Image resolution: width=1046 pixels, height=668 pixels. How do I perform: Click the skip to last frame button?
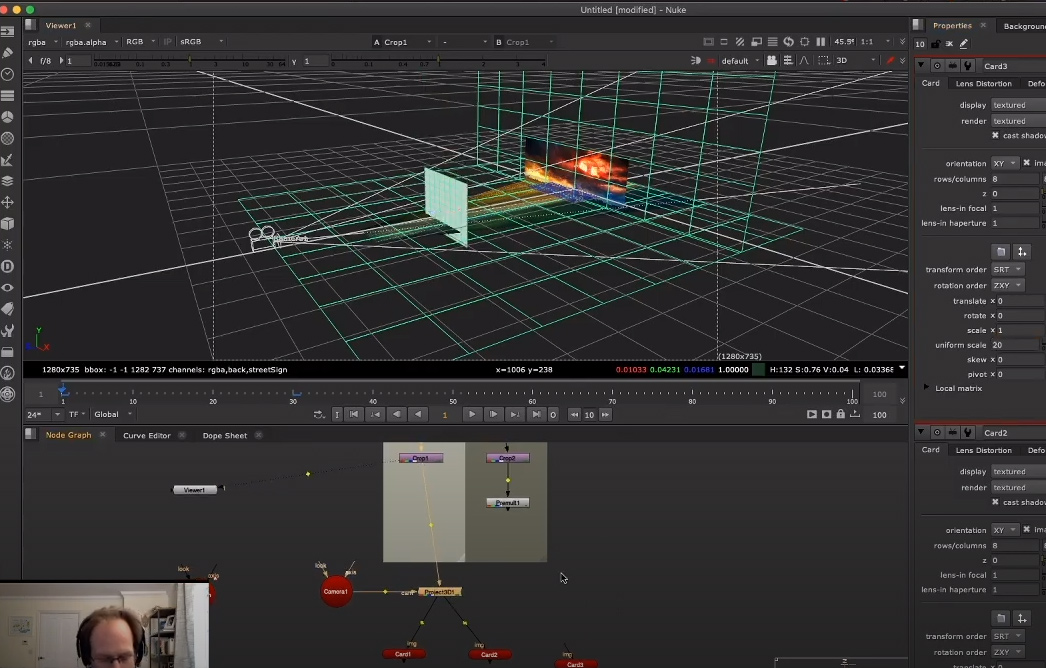coord(538,413)
